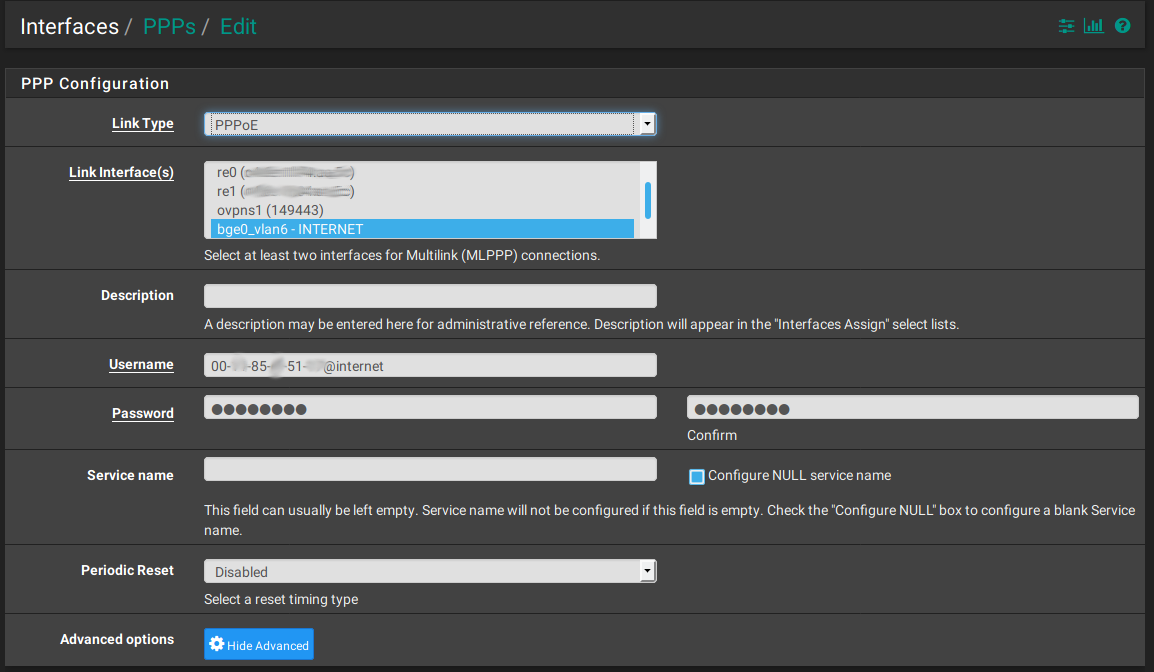The height and width of the screenshot is (672, 1154).
Task: Click the bar chart monitoring icon
Action: coord(1093,26)
